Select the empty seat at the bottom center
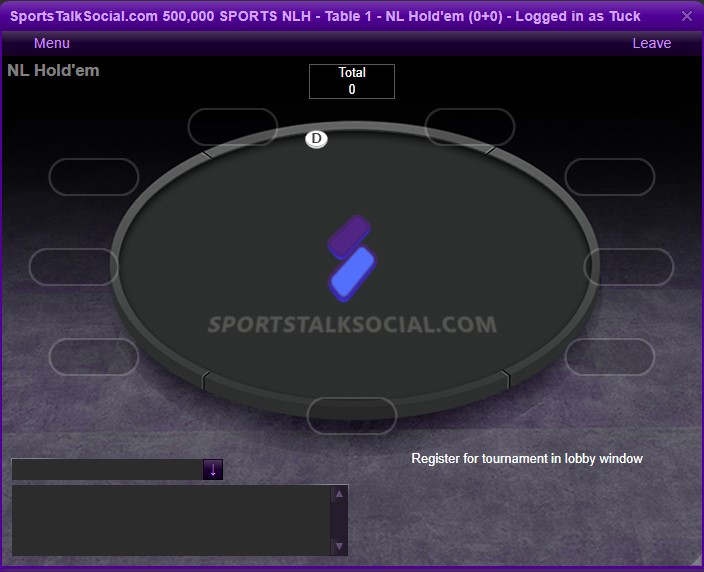The height and width of the screenshot is (572, 704). click(x=352, y=416)
